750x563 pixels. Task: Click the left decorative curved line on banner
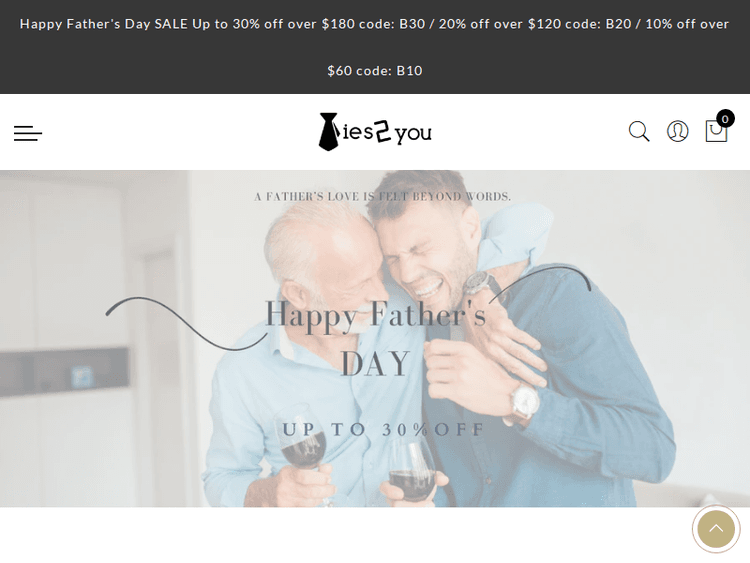(x=187, y=324)
